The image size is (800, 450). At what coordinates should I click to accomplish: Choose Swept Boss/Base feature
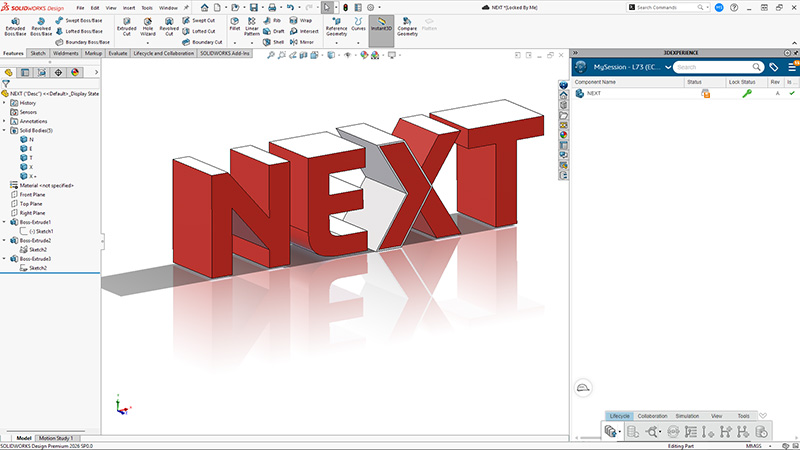[x=79, y=20]
